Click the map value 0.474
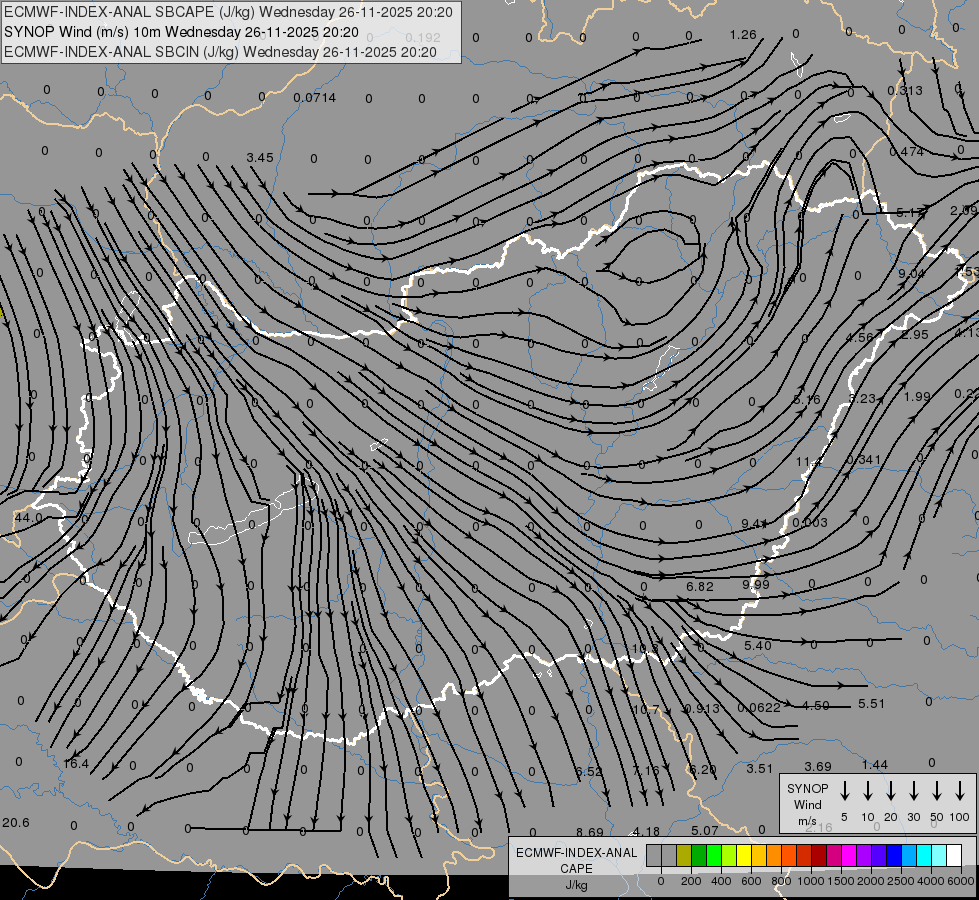 click(907, 151)
